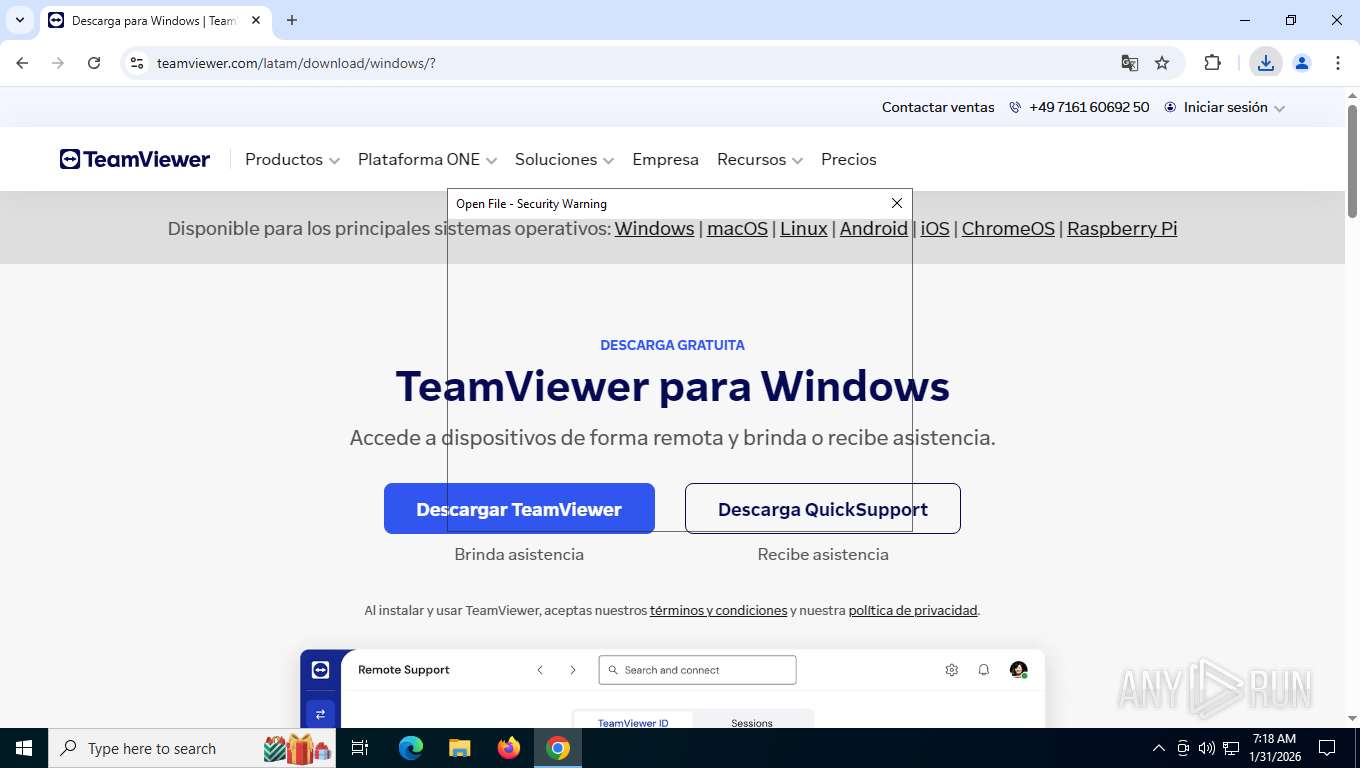Image resolution: width=1360 pixels, height=768 pixels.
Task: Open the Windows Start menu
Action: click(24, 748)
